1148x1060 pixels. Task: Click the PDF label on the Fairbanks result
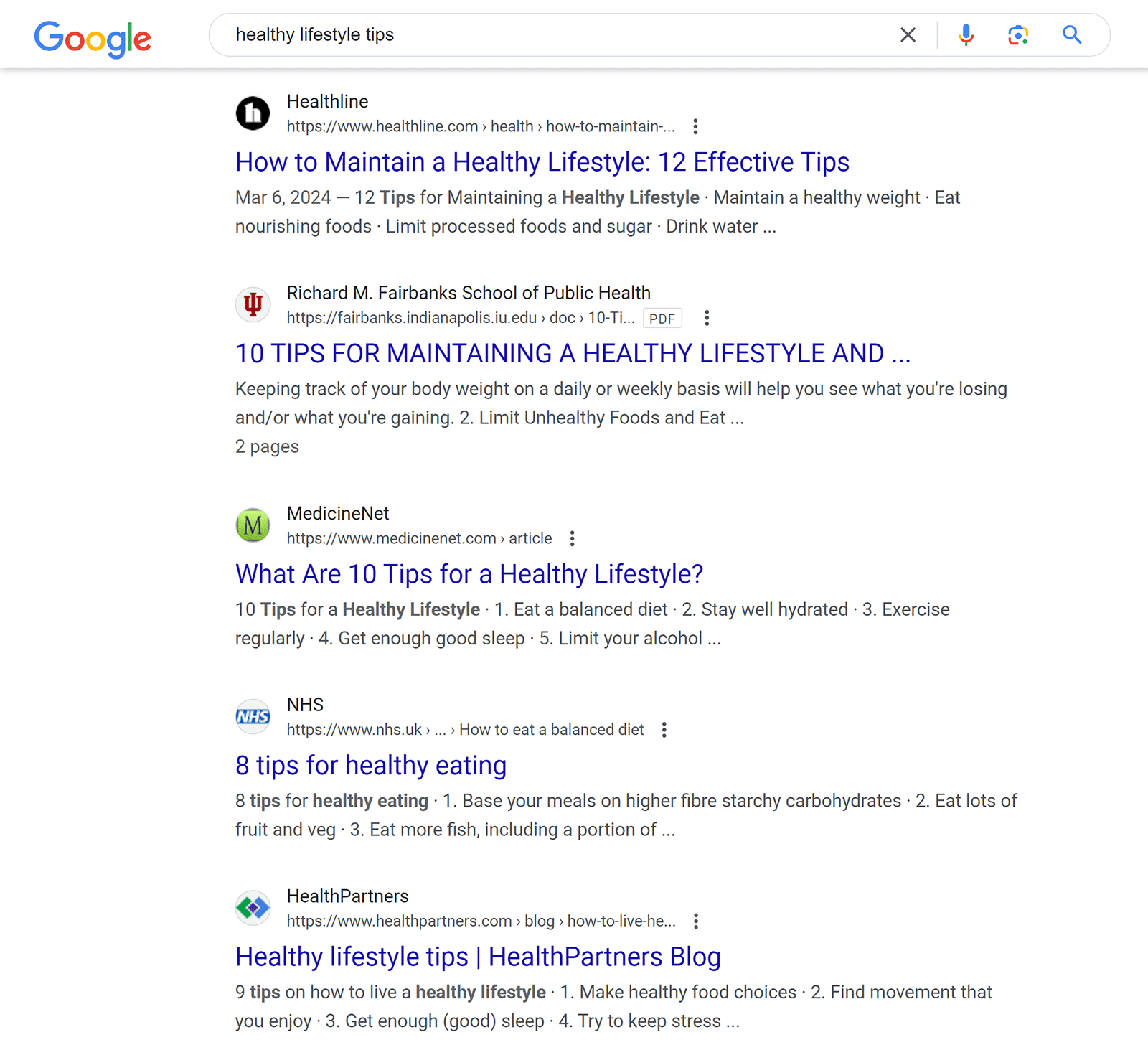[x=662, y=318]
